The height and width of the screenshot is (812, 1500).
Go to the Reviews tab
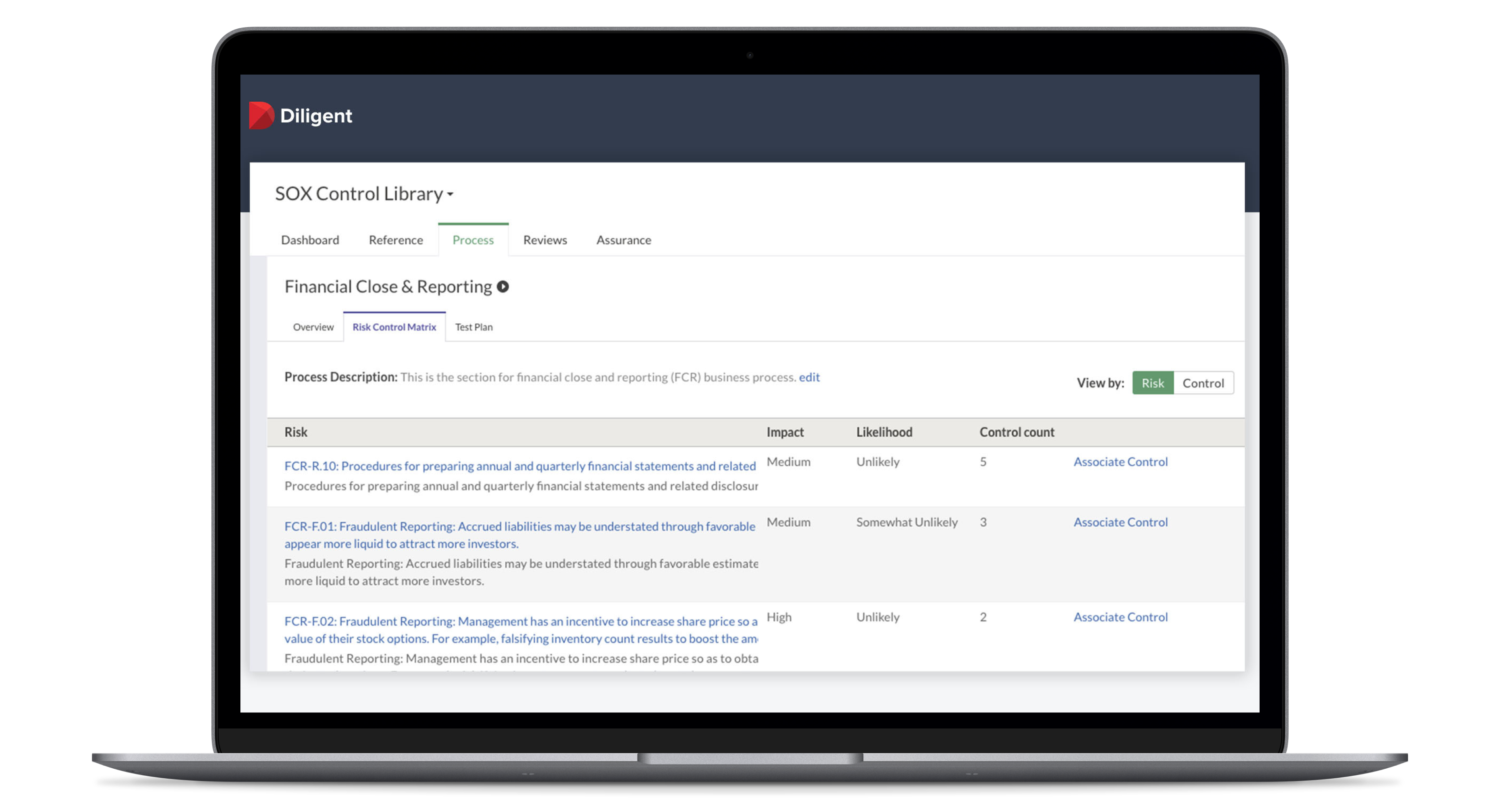(x=545, y=240)
